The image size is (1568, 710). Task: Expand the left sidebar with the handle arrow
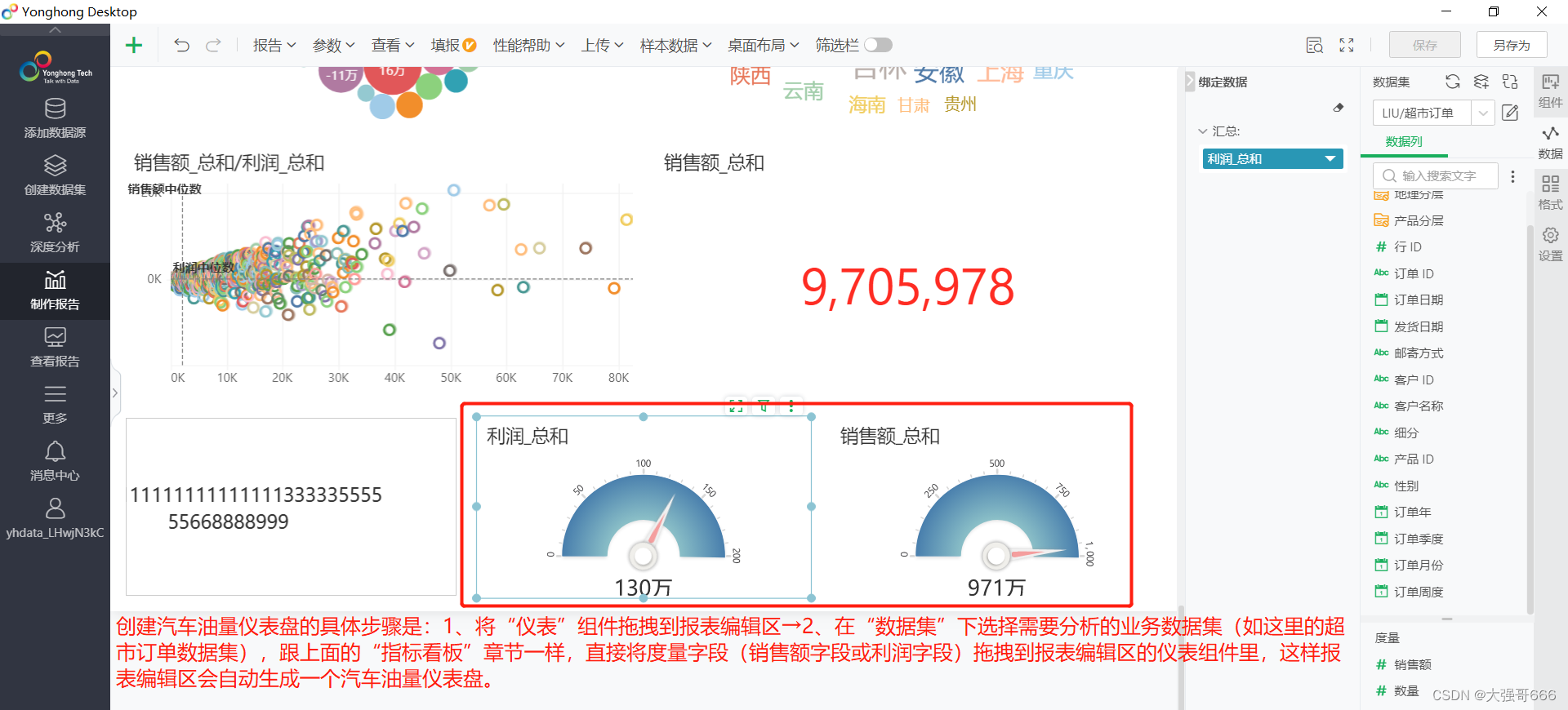click(x=115, y=393)
